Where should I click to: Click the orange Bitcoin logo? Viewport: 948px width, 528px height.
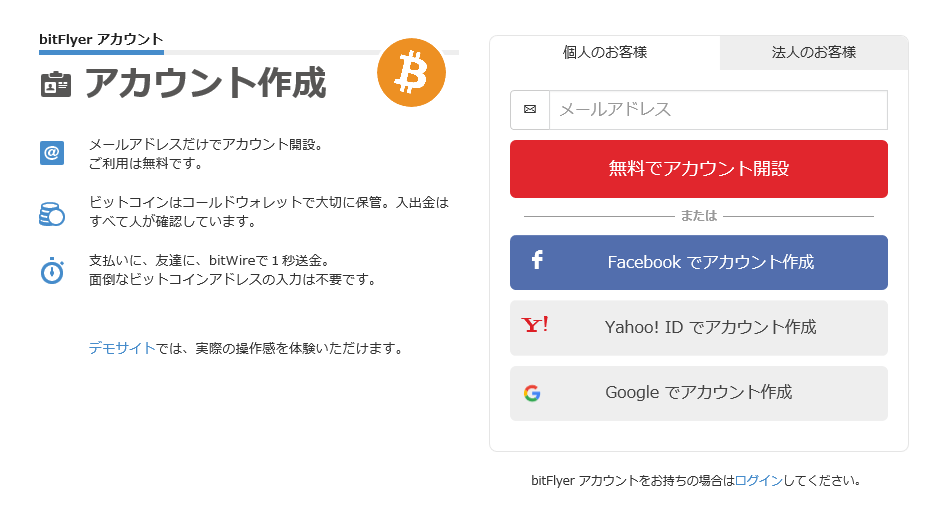coord(411,73)
